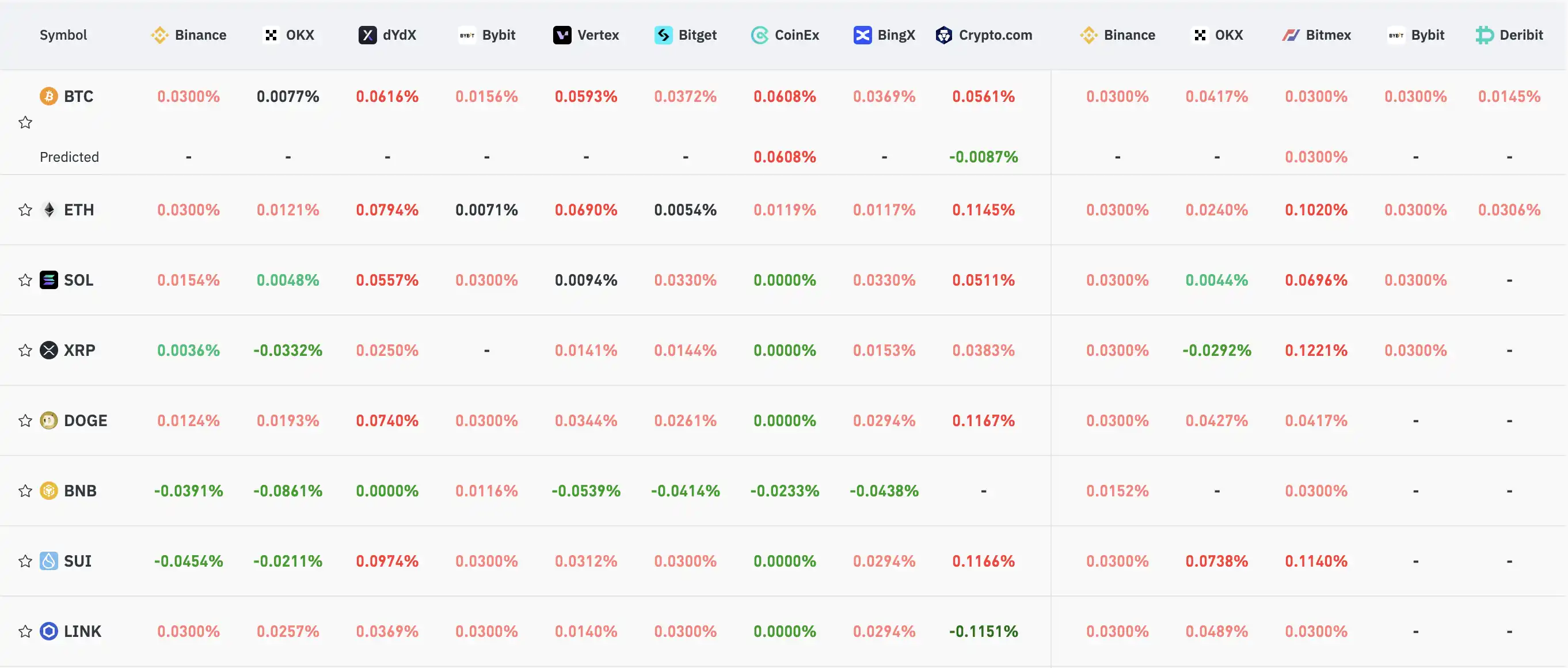Click the Ethereum diamond icon
This screenshot has width=1568, height=668.
click(49, 210)
